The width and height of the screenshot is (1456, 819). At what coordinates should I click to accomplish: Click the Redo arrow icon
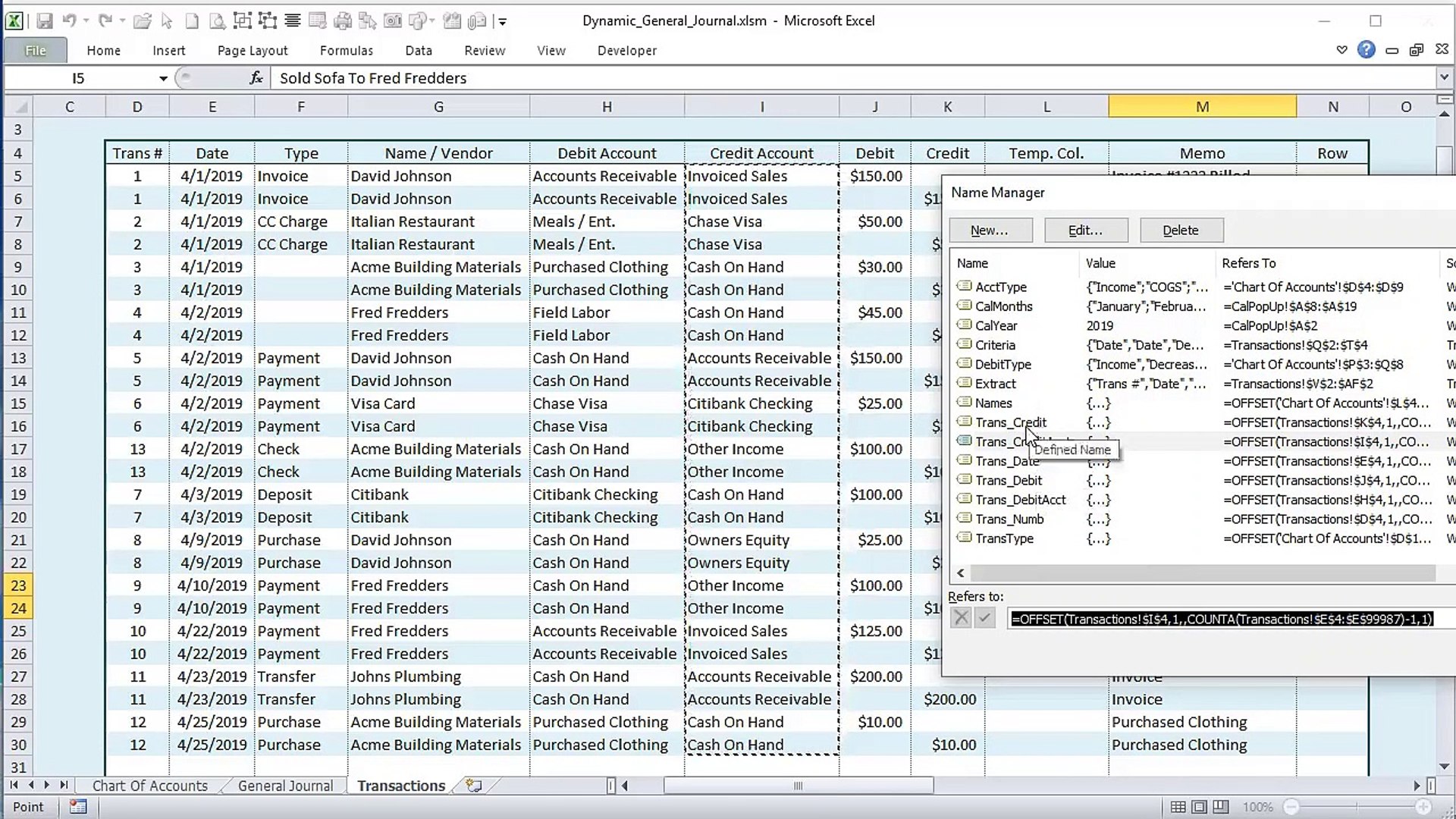[x=105, y=21]
